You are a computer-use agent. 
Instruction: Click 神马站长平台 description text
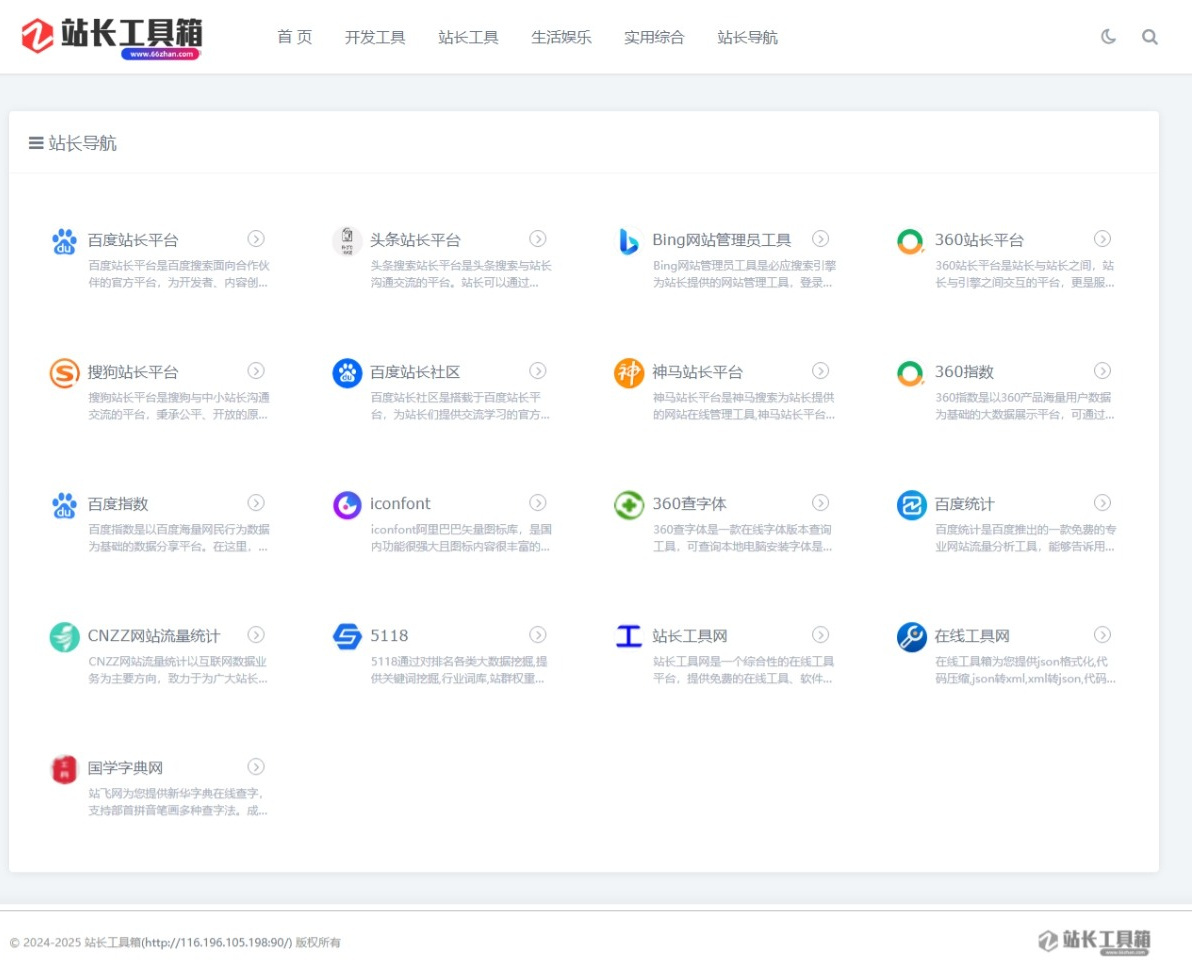coord(743,406)
